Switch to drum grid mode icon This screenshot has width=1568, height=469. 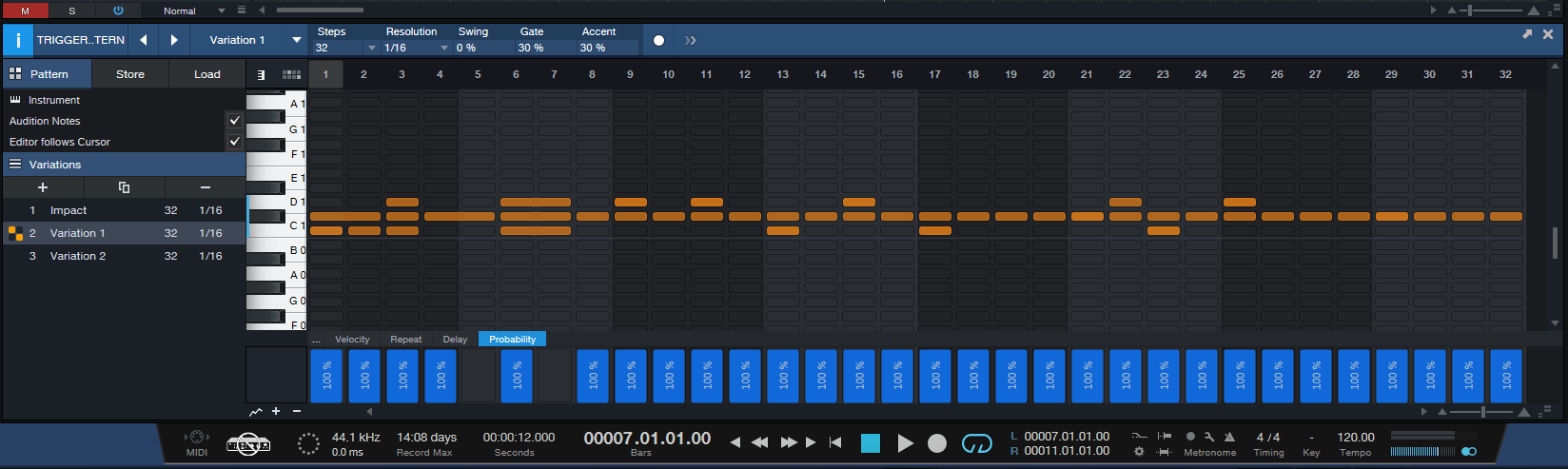[x=291, y=74]
